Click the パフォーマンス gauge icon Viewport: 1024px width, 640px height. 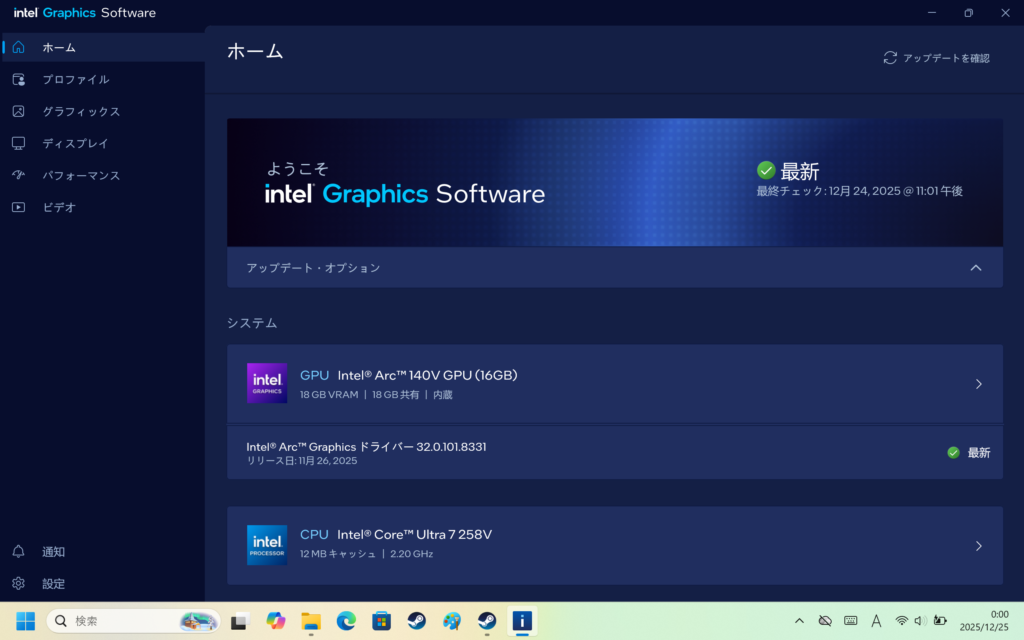(x=18, y=175)
